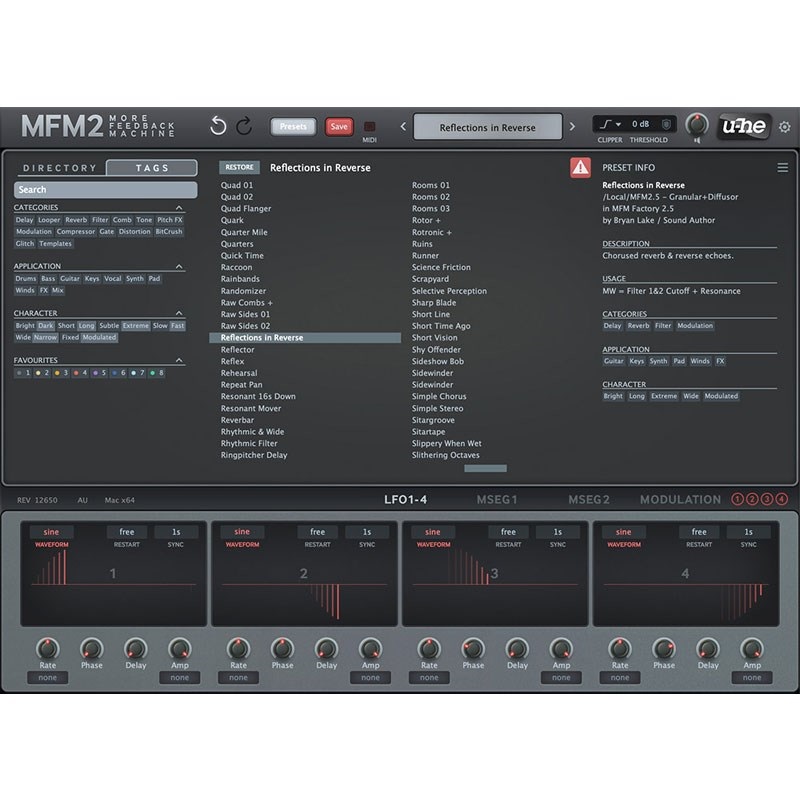The width and height of the screenshot is (800, 800).
Task: Select modulation slot circle 1
Action: coord(737,499)
